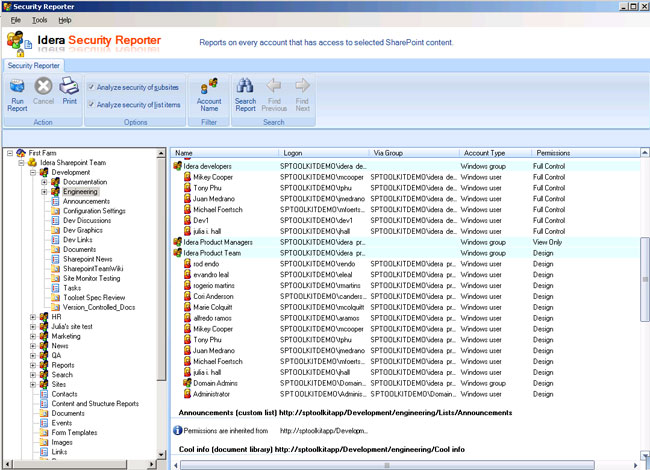This screenshot has width=650, height=470.
Task: Click the Cool info document library heading
Action: [322, 449]
